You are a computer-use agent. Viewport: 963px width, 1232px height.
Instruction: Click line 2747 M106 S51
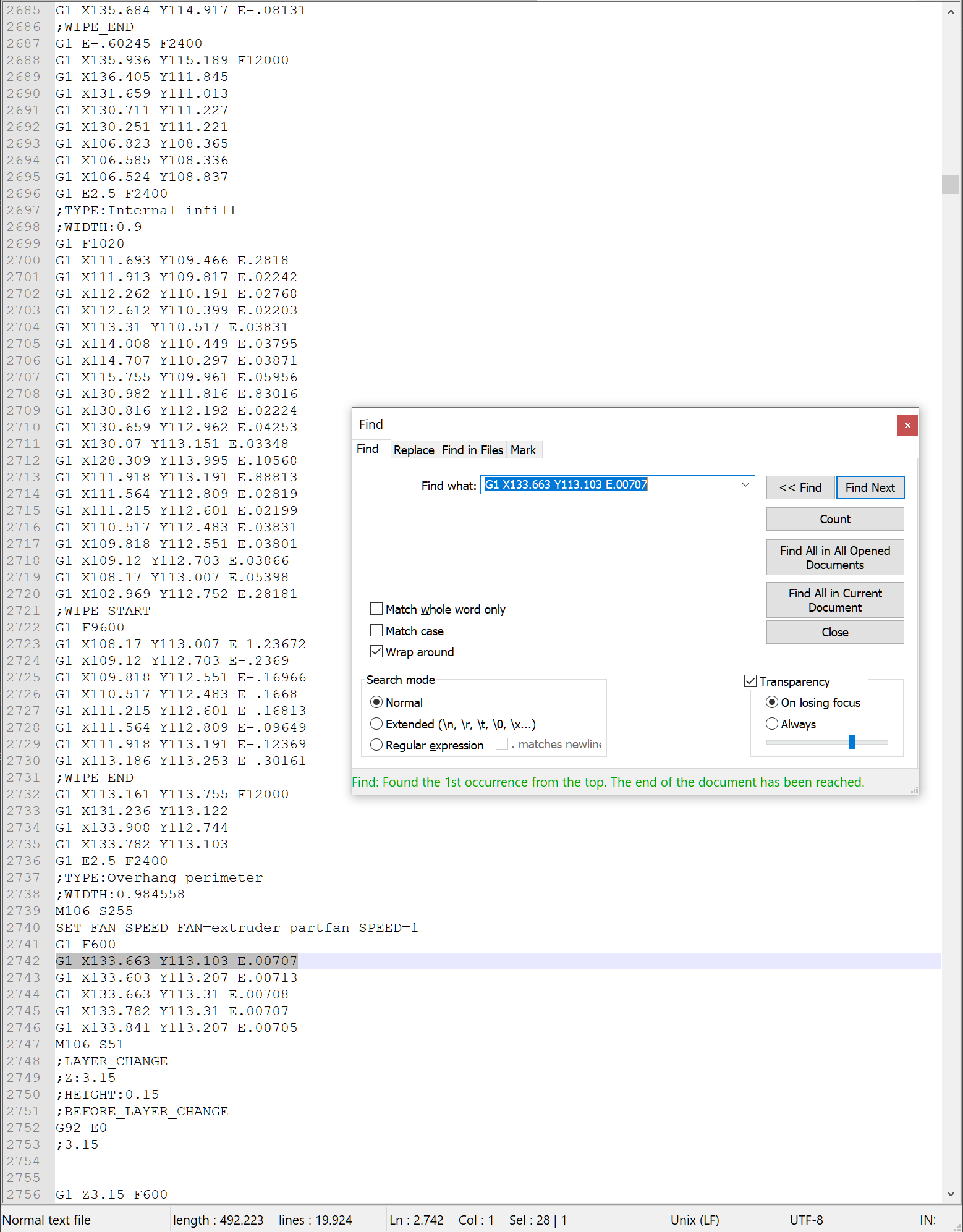[90, 1044]
